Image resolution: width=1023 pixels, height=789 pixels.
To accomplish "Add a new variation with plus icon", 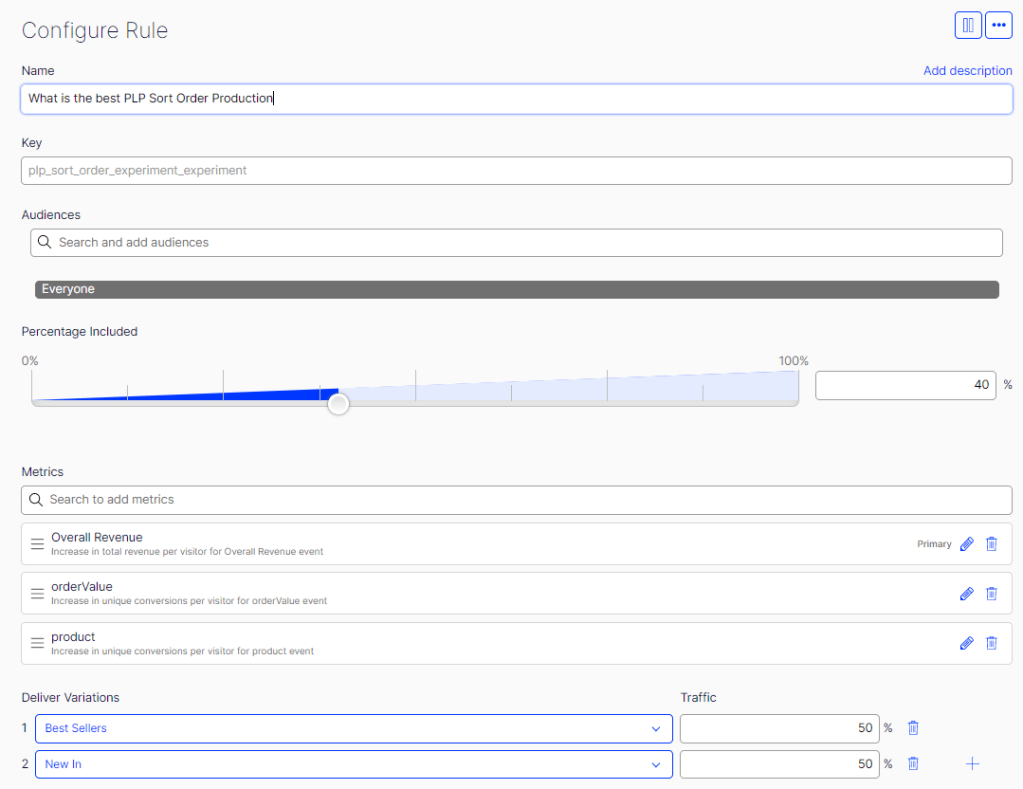I will click(x=972, y=764).
